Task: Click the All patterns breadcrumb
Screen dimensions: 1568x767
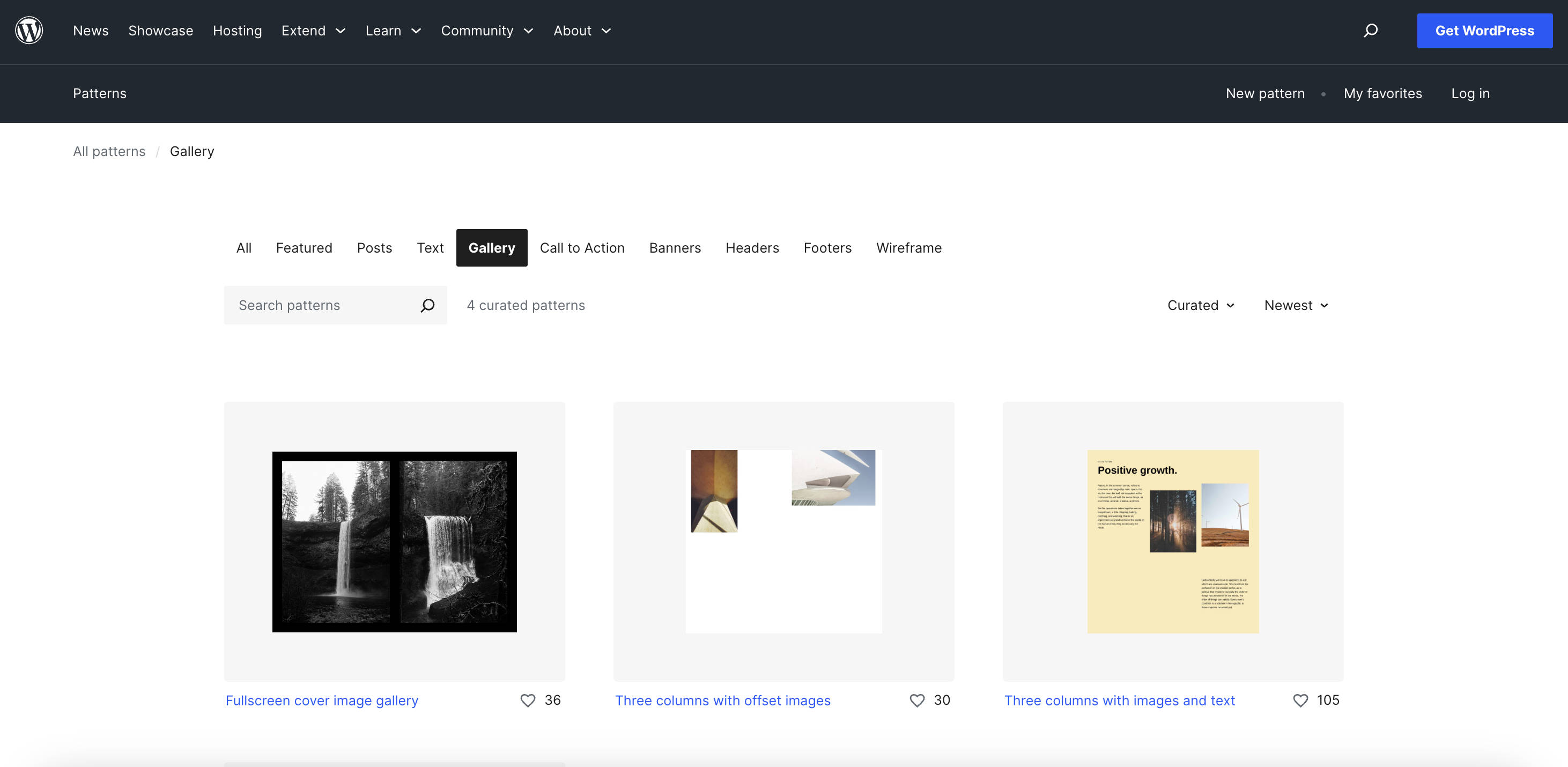Action: [x=109, y=151]
